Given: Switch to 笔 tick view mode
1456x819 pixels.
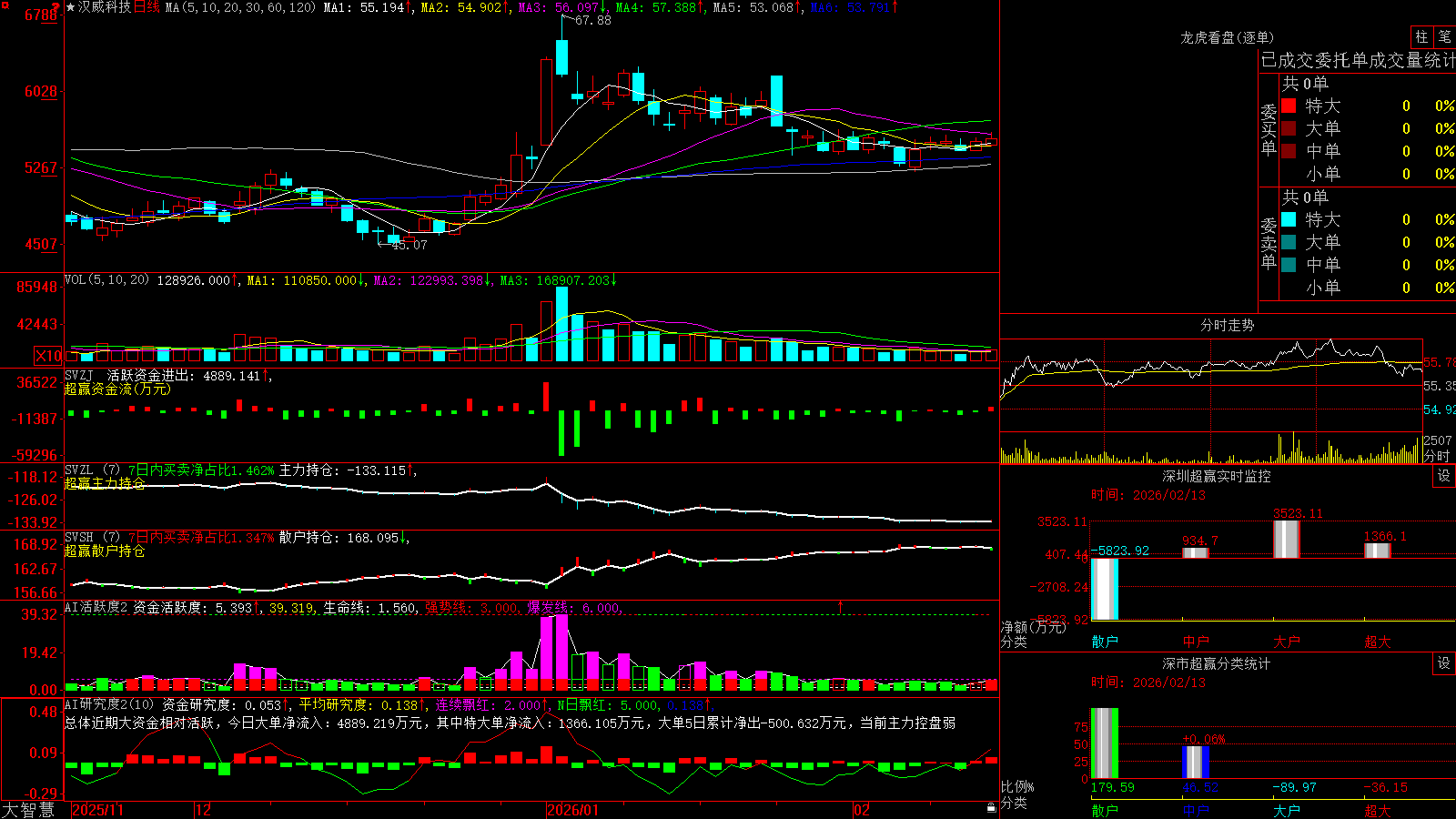Looking at the screenshot, I should [x=1444, y=37].
